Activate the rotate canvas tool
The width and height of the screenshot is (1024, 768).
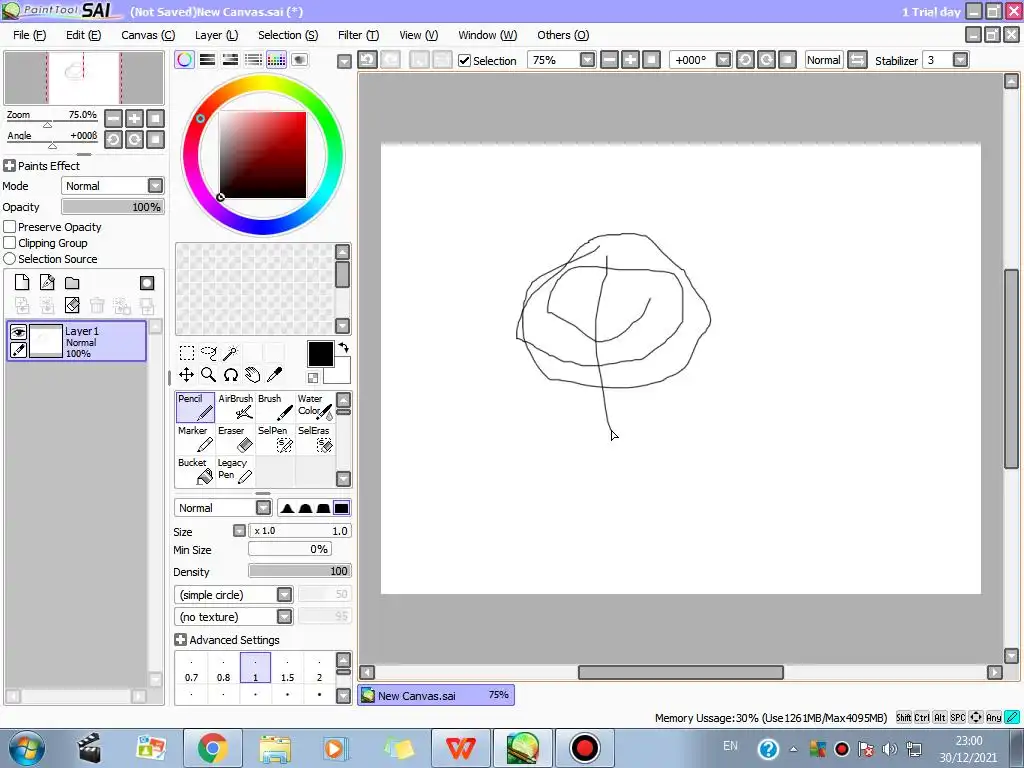click(x=231, y=375)
